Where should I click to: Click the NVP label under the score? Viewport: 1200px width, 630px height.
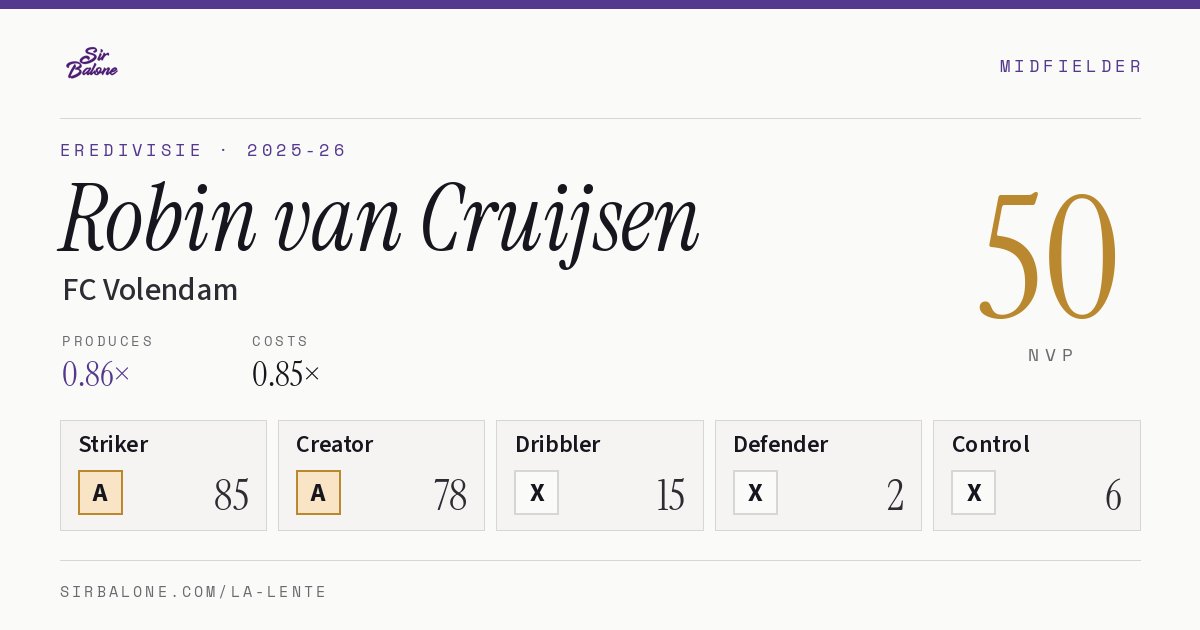coord(1051,355)
